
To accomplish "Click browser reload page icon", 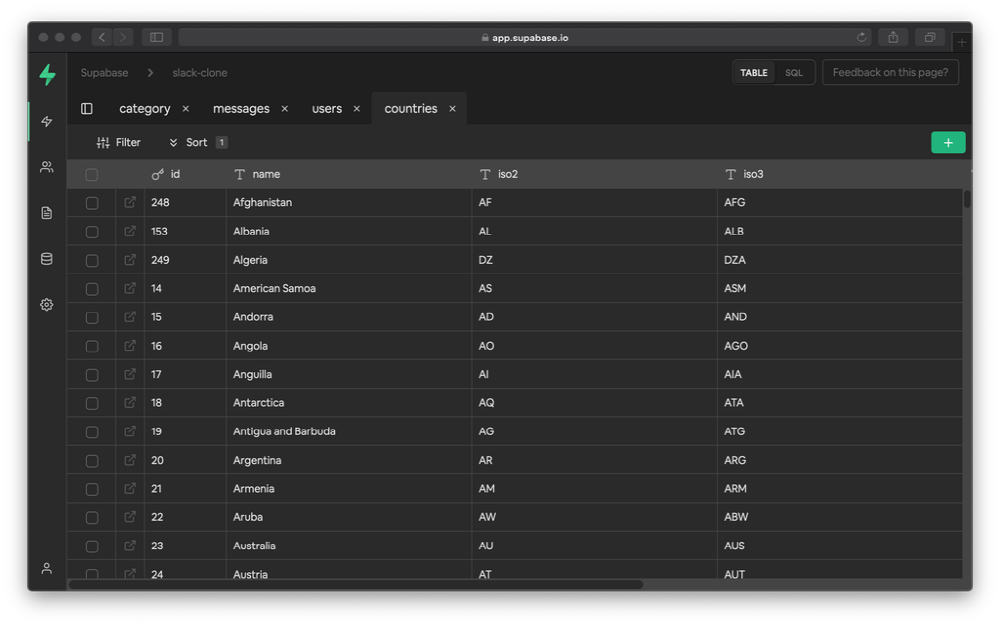I will pos(862,37).
